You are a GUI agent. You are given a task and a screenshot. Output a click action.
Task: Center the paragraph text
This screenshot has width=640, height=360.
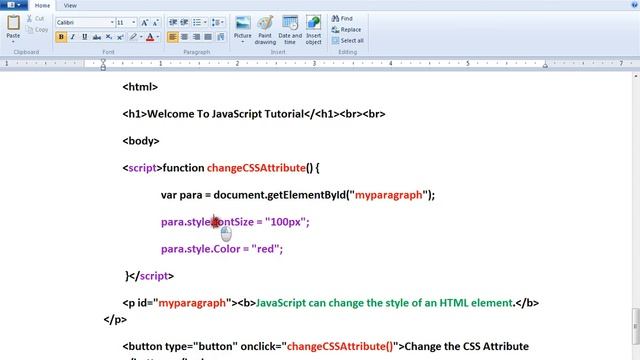(x=184, y=37)
